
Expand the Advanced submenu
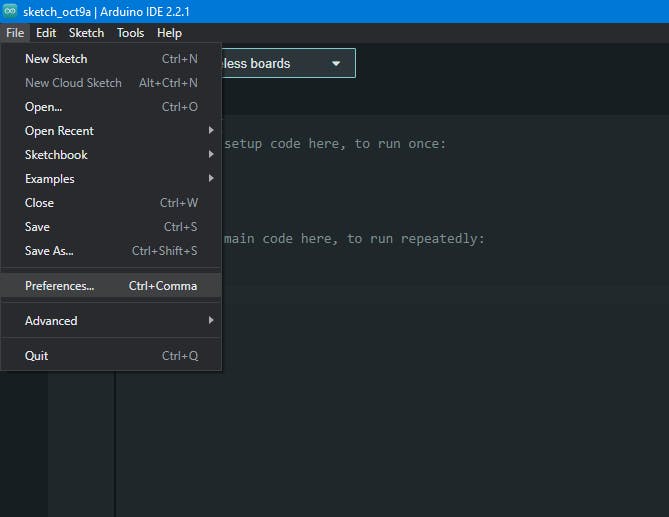111,320
